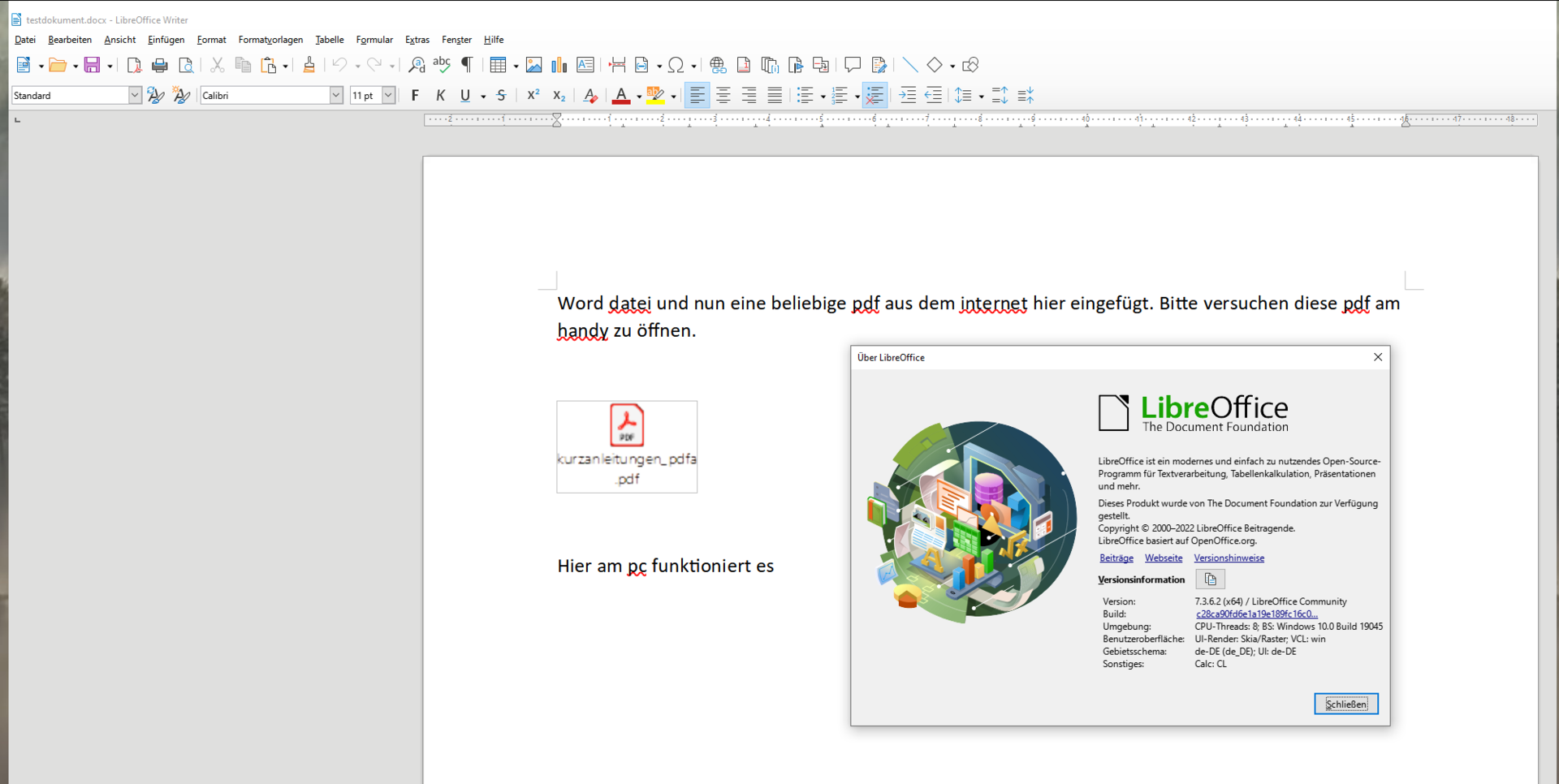Click the Insert Comment icon
This screenshot has width=1559, height=784.
pyautogui.click(x=852, y=65)
